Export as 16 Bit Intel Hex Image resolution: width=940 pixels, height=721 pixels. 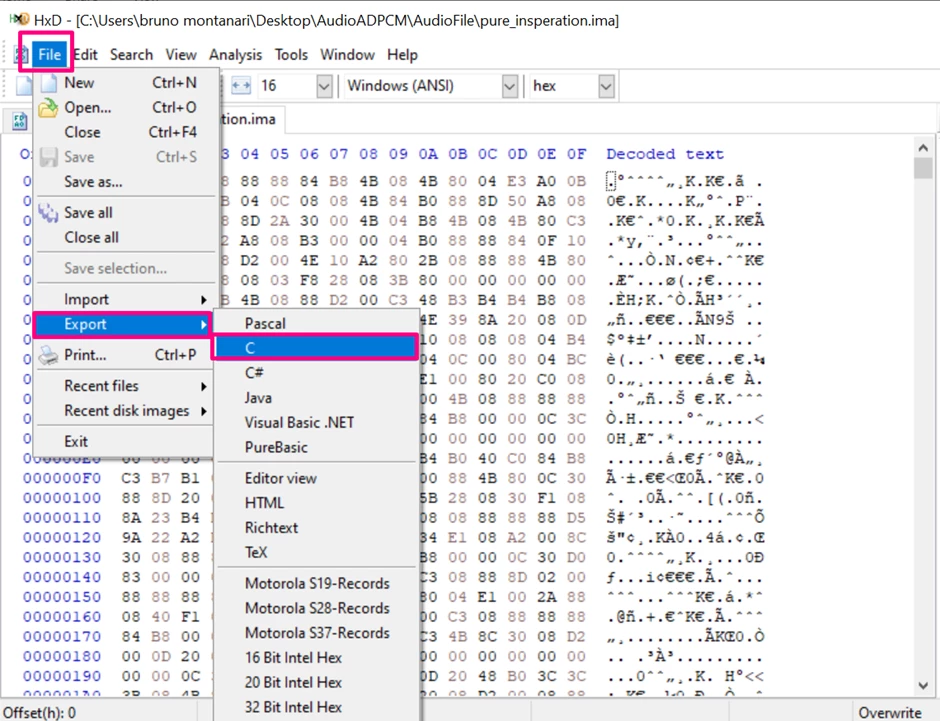[316, 658]
